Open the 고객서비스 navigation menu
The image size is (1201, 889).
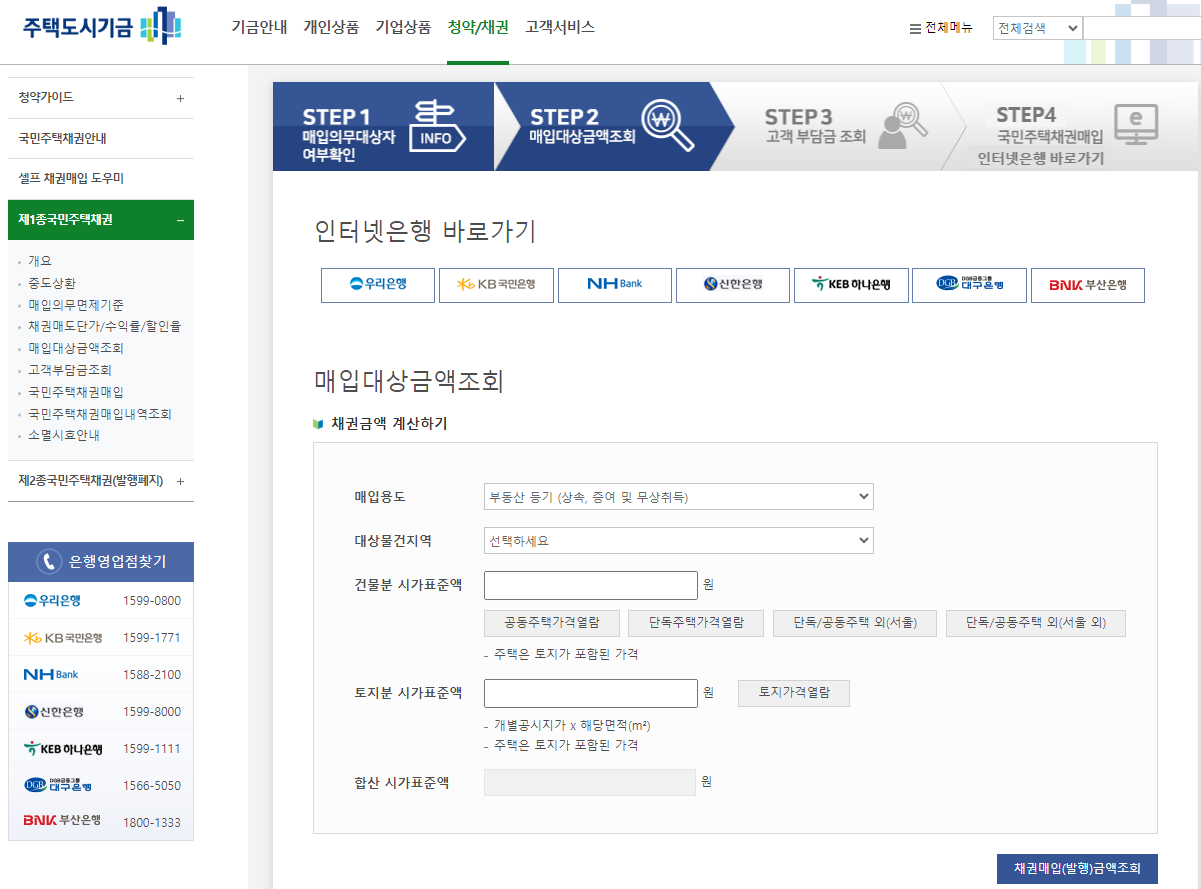tap(557, 30)
